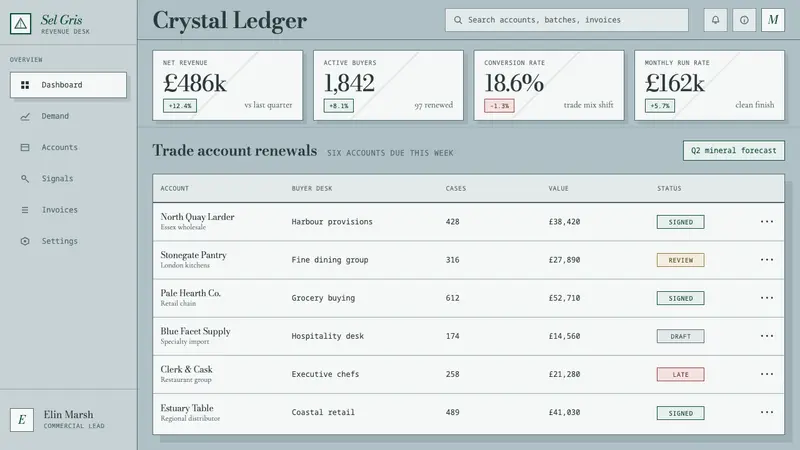Select the Estuary Table account name

(187, 408)
